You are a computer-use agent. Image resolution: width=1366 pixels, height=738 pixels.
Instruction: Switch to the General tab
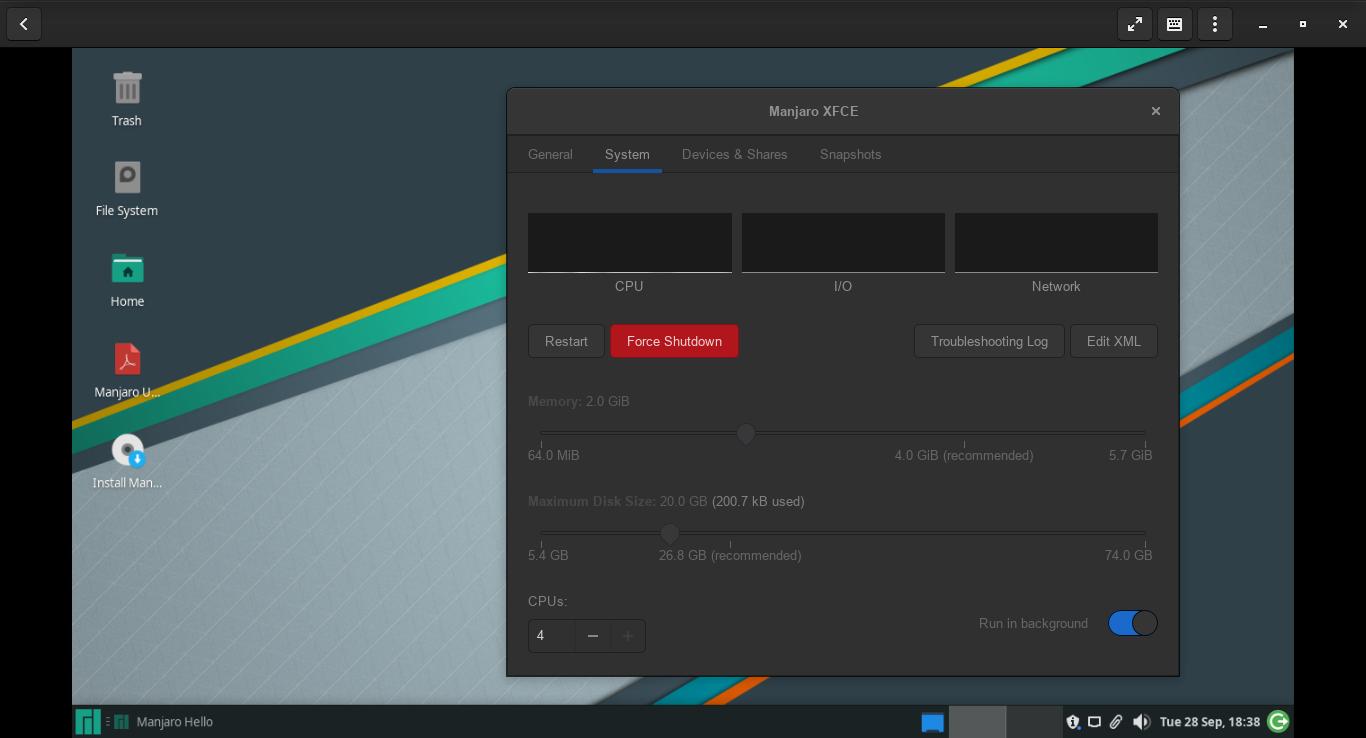(550, 154)
